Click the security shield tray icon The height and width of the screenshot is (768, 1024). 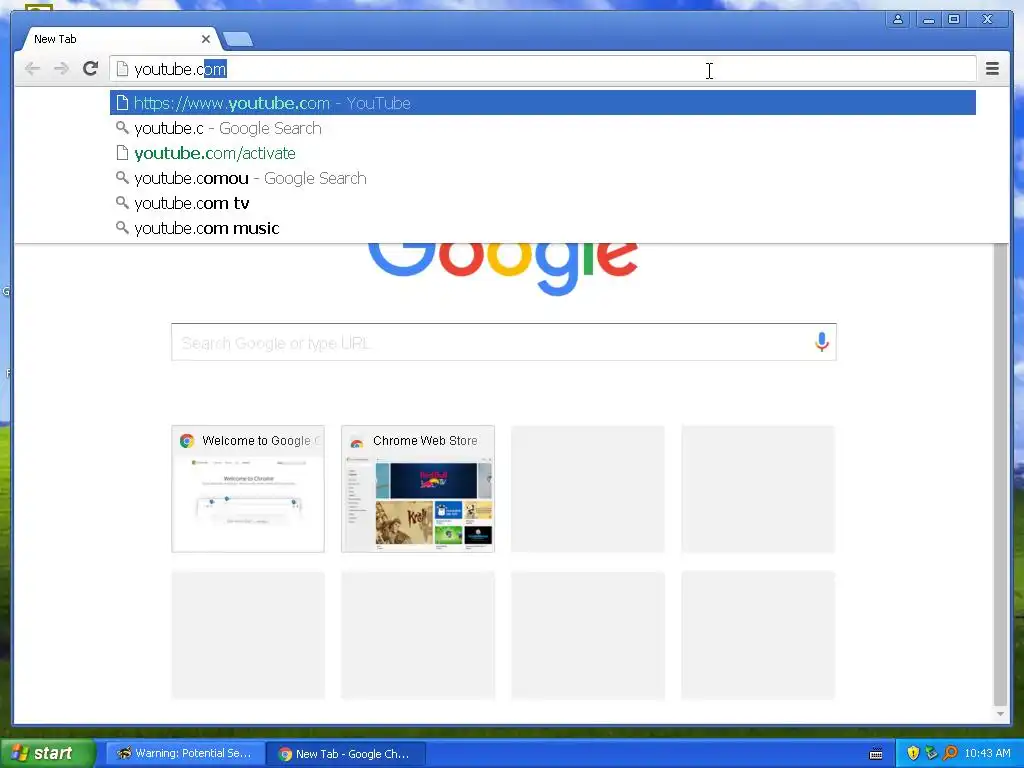pos(913,753)
